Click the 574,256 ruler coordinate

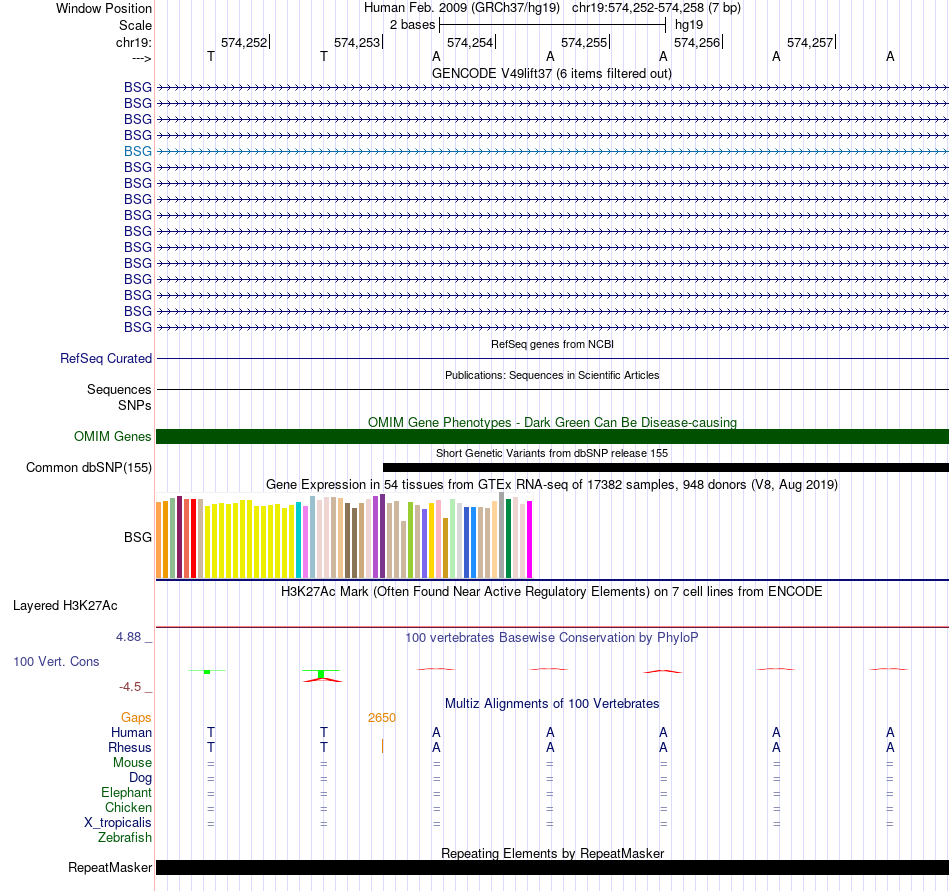pyautogui.click(x=697, y=42)
